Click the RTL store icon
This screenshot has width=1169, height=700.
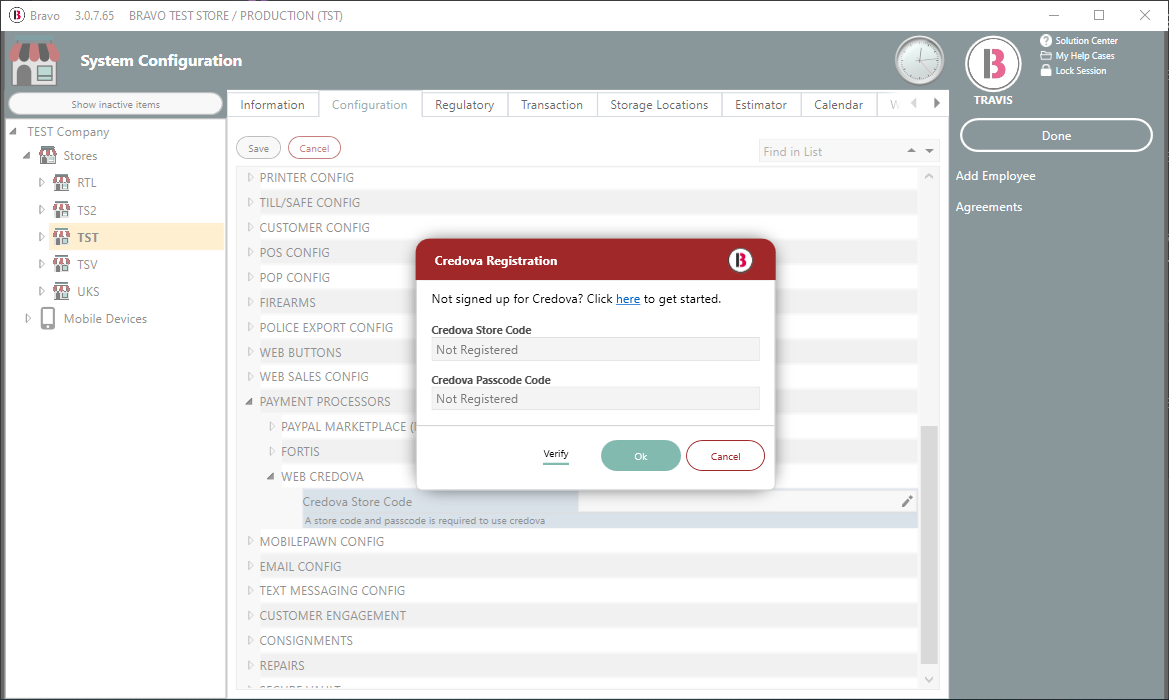tap(61, 183)
